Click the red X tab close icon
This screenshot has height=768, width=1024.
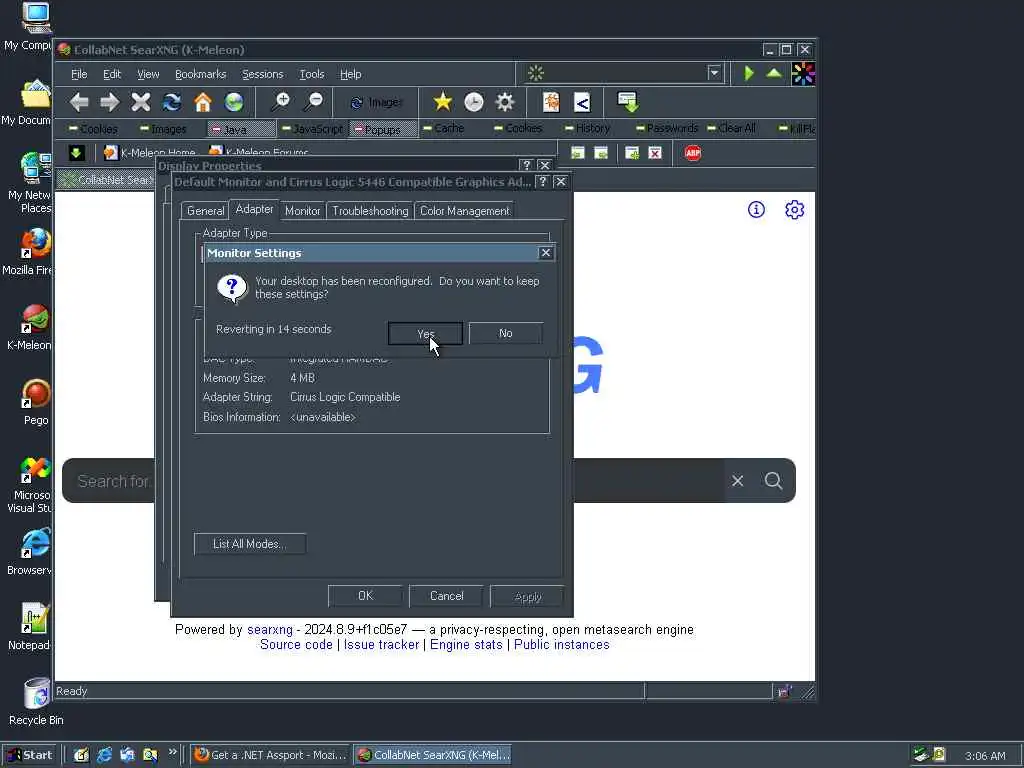point(655,153)
